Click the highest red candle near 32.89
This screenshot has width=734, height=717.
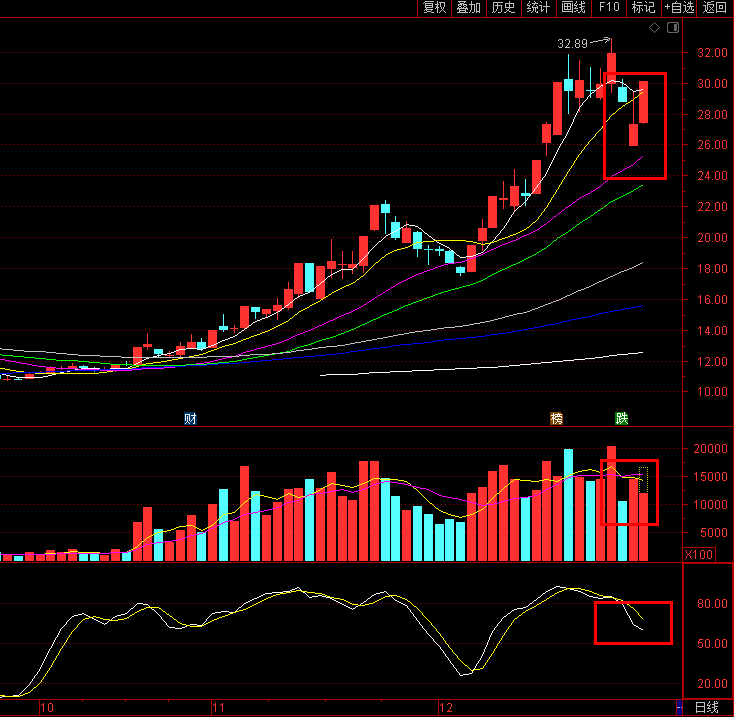[611, 68]
